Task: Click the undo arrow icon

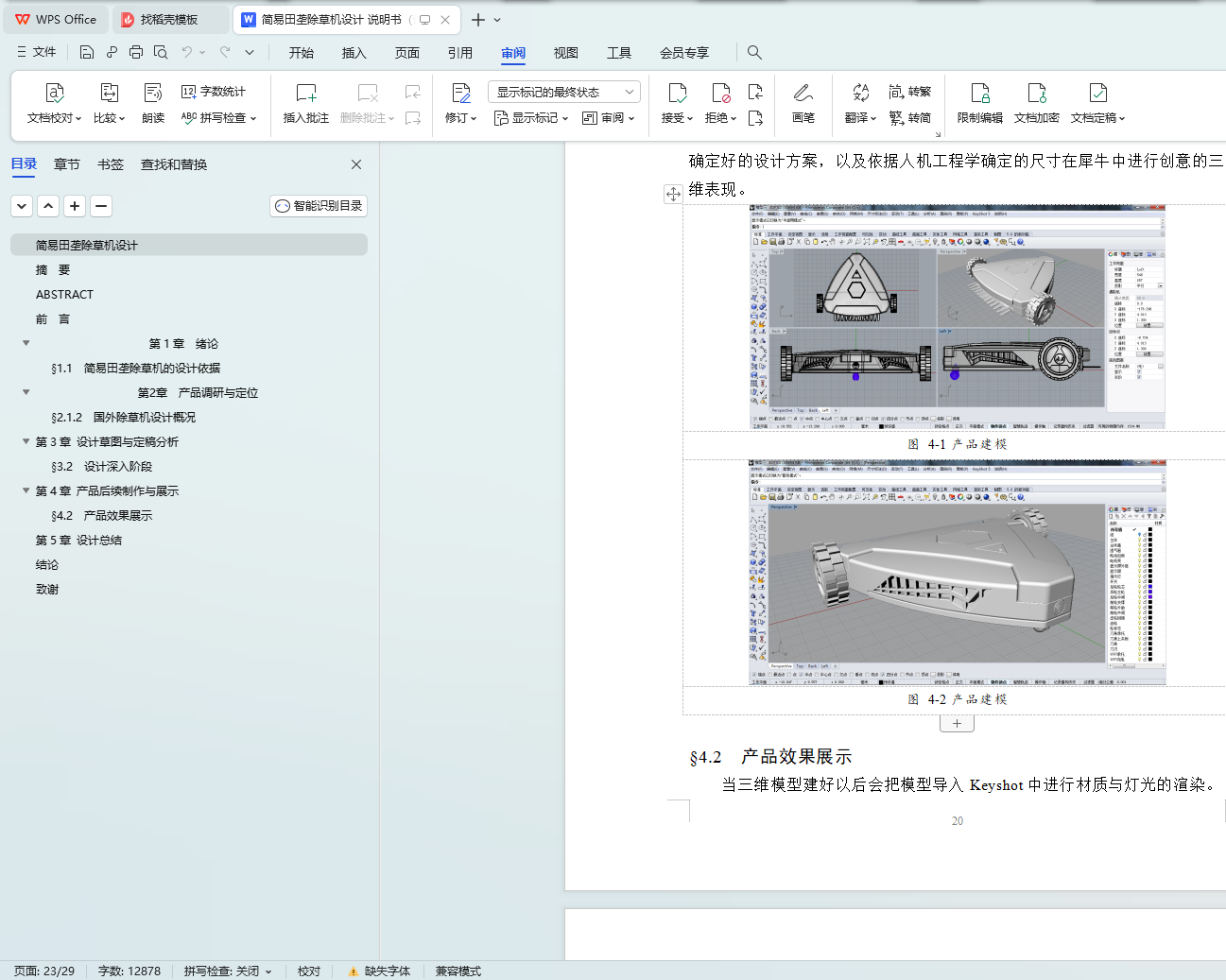Action: pos(187,52)
